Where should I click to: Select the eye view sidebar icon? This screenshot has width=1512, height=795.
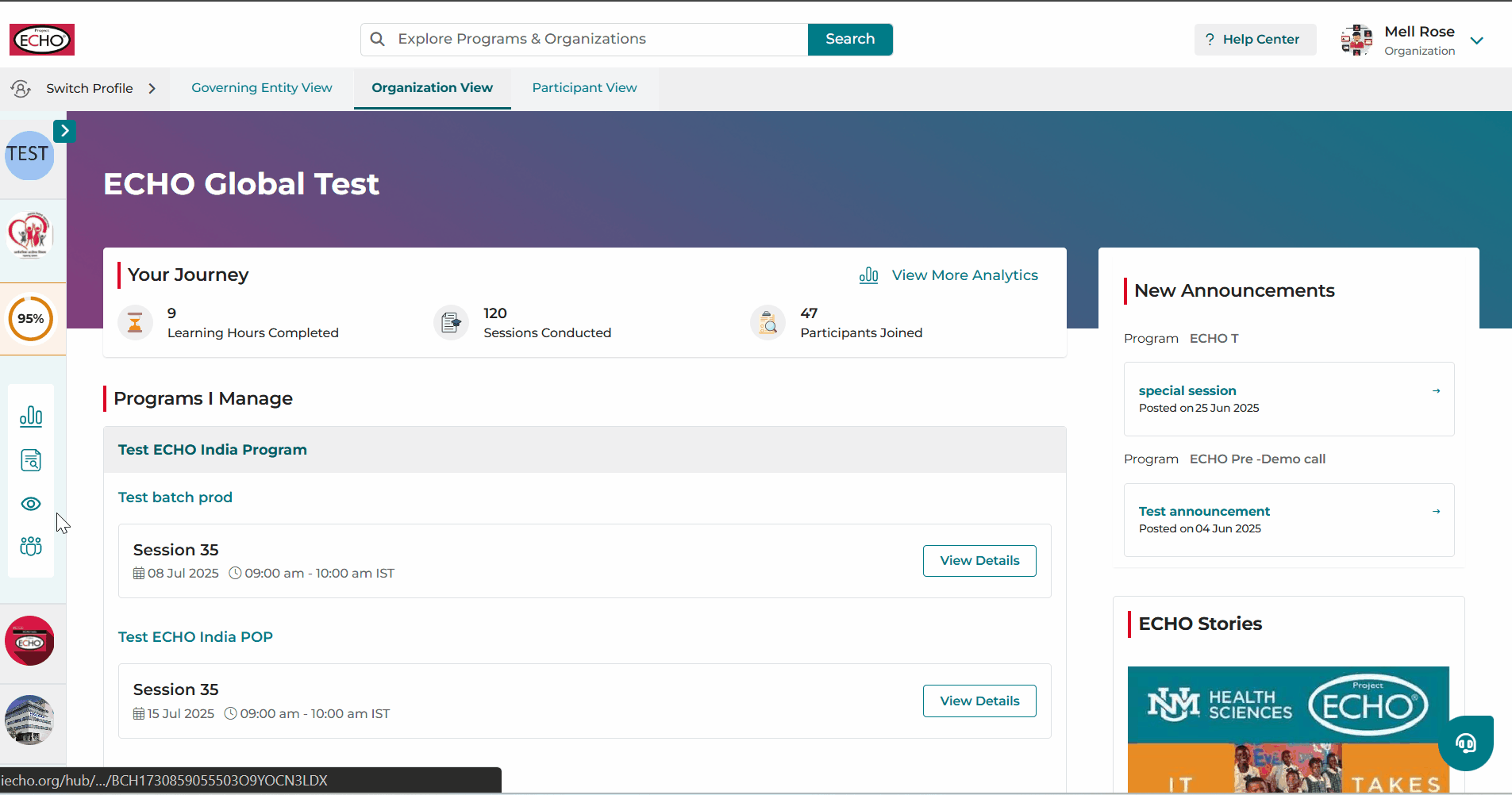31,504
